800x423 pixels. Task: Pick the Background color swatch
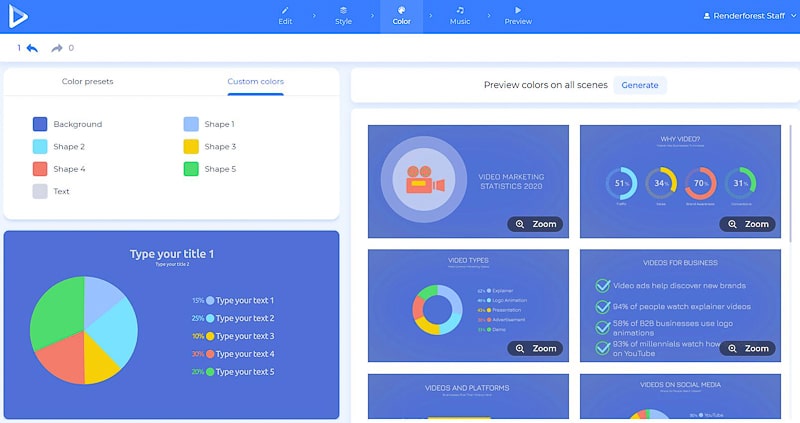(x=40, y=124)
